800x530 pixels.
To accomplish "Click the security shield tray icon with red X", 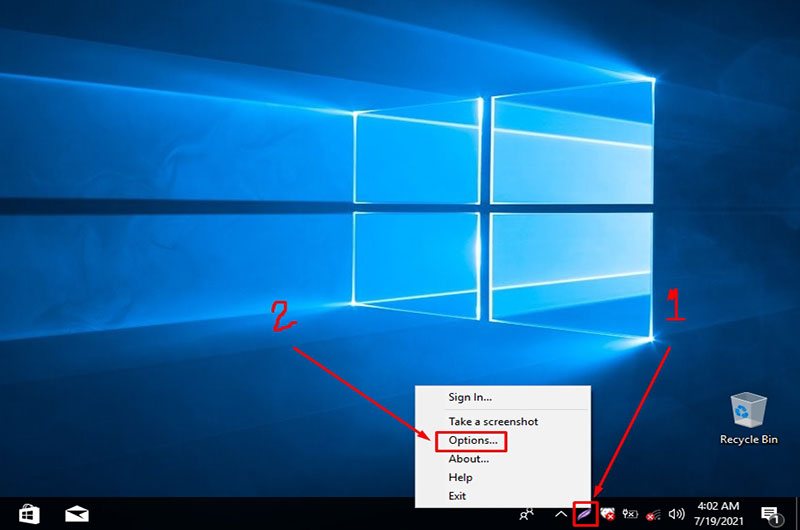I will click(x=607, y=514).
